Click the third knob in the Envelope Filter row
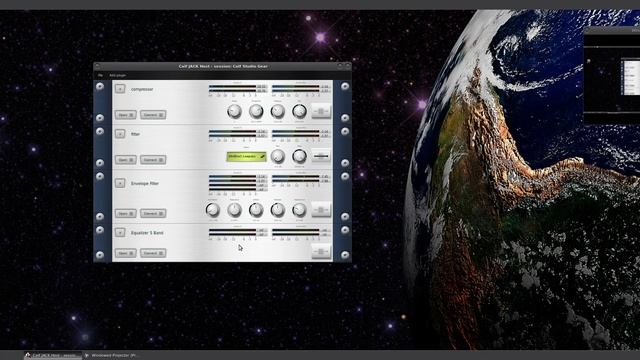 256,210
